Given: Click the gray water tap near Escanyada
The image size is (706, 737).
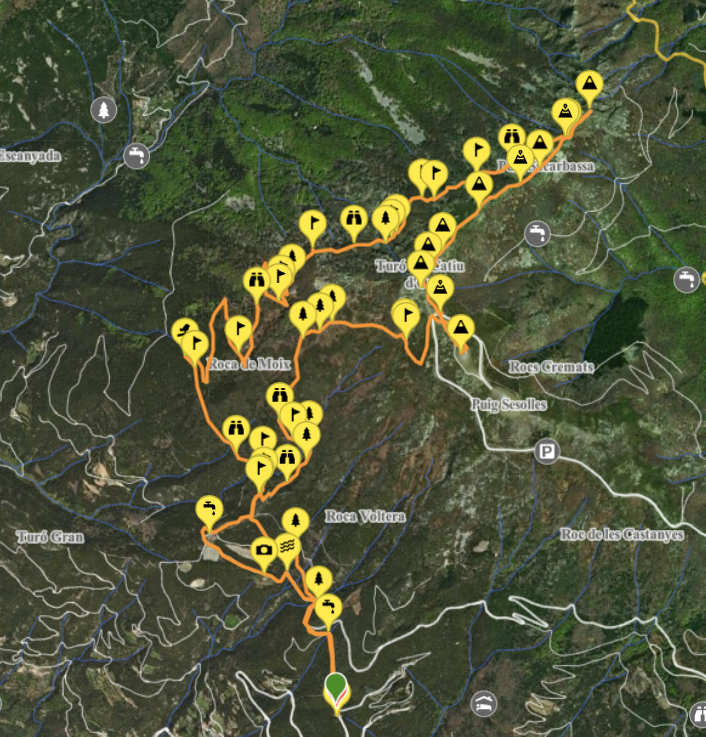Looking at the screenshot, I should [x=136, y=156].
